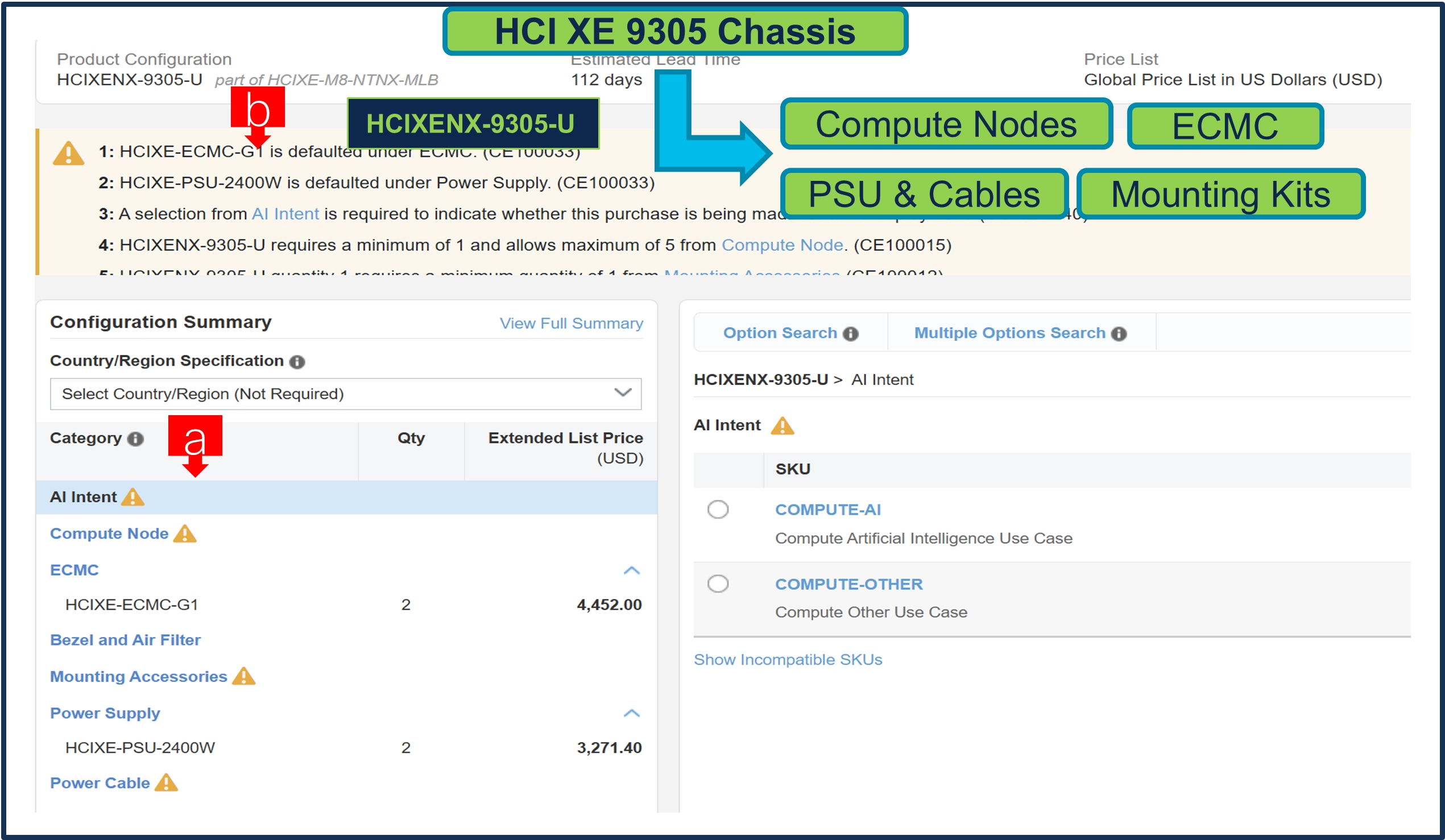Select the ECMC category
1445x840 pixels.
[74, 570]
